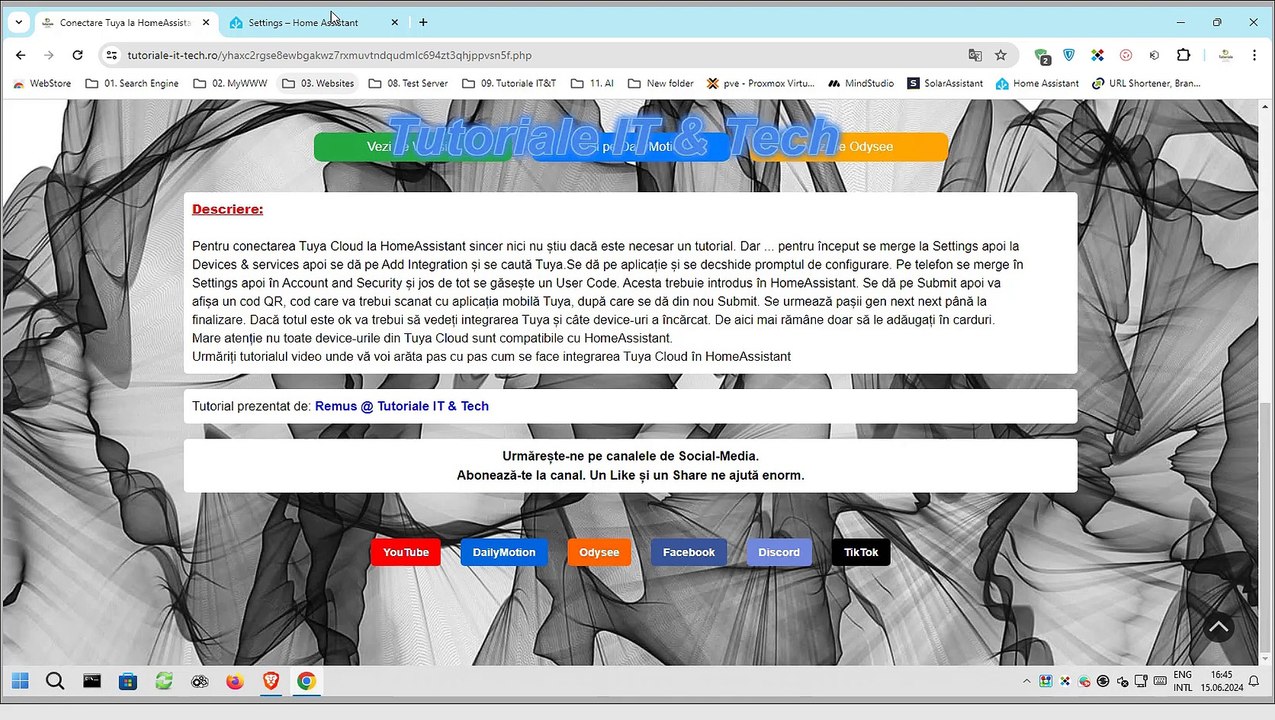Viewport: 1275px width, 720px height.
Task: Open the green refresh arrows taskbar app
Action: pos(163,681)
